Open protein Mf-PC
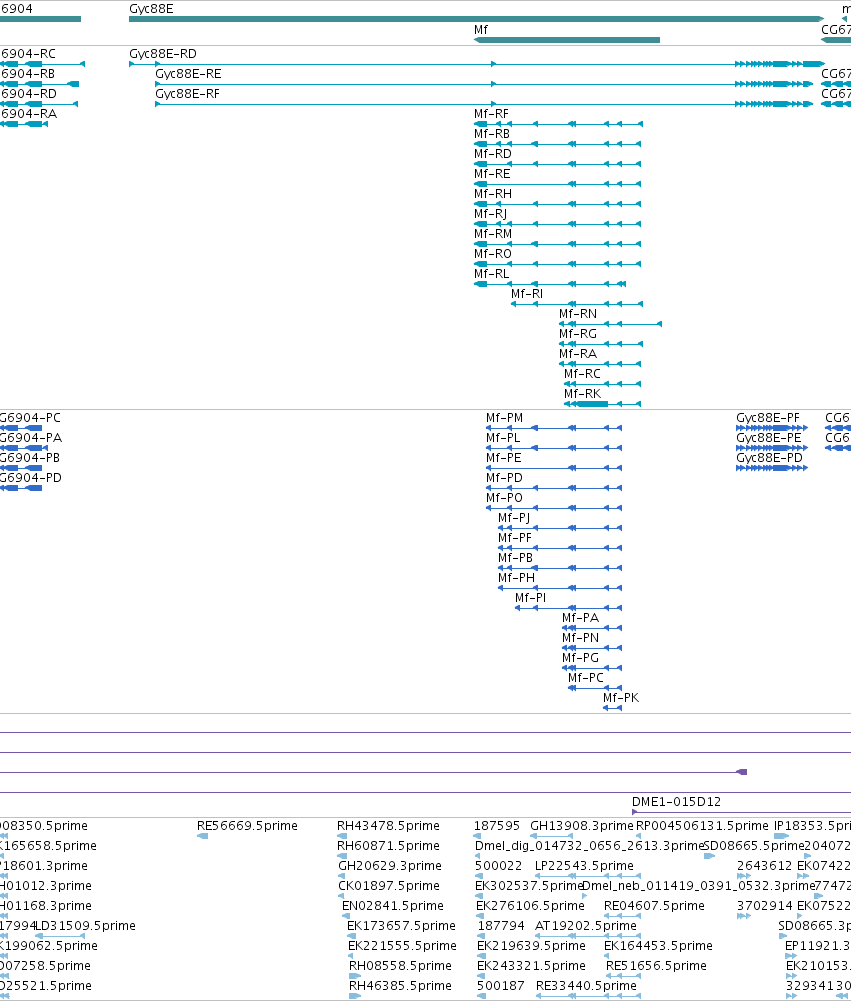 coord(585,678)
